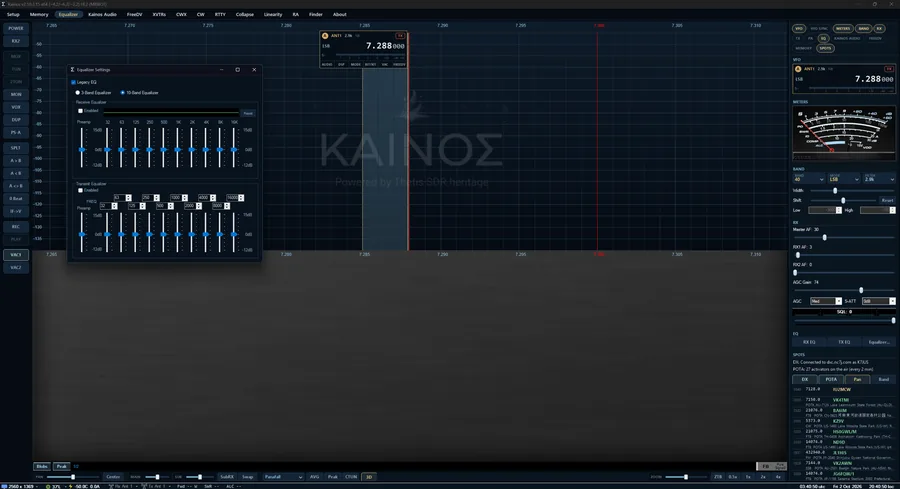Open the FreeDV menu

click(134, 14)
